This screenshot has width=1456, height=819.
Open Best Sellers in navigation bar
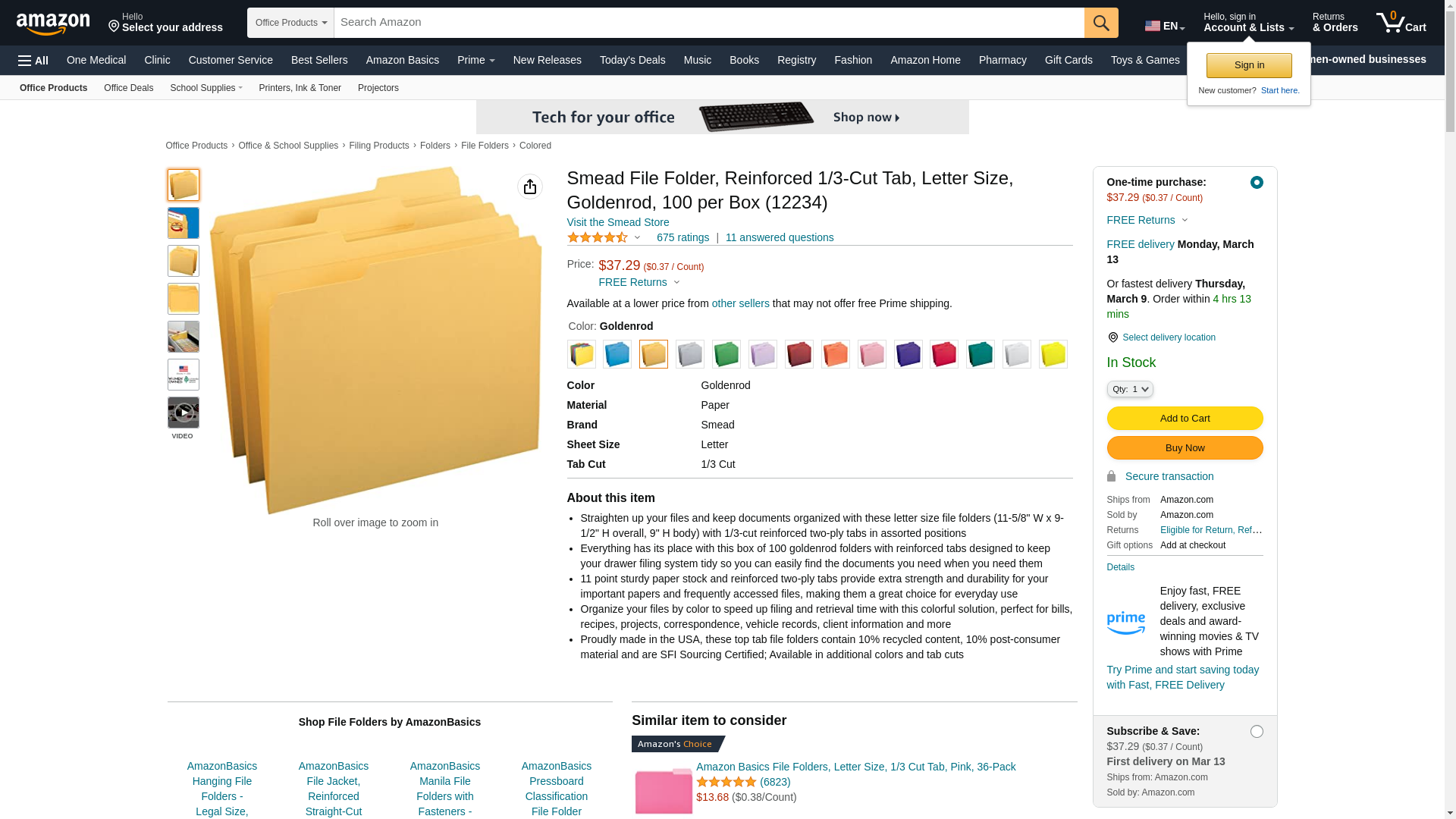click(x=319, y=60)
